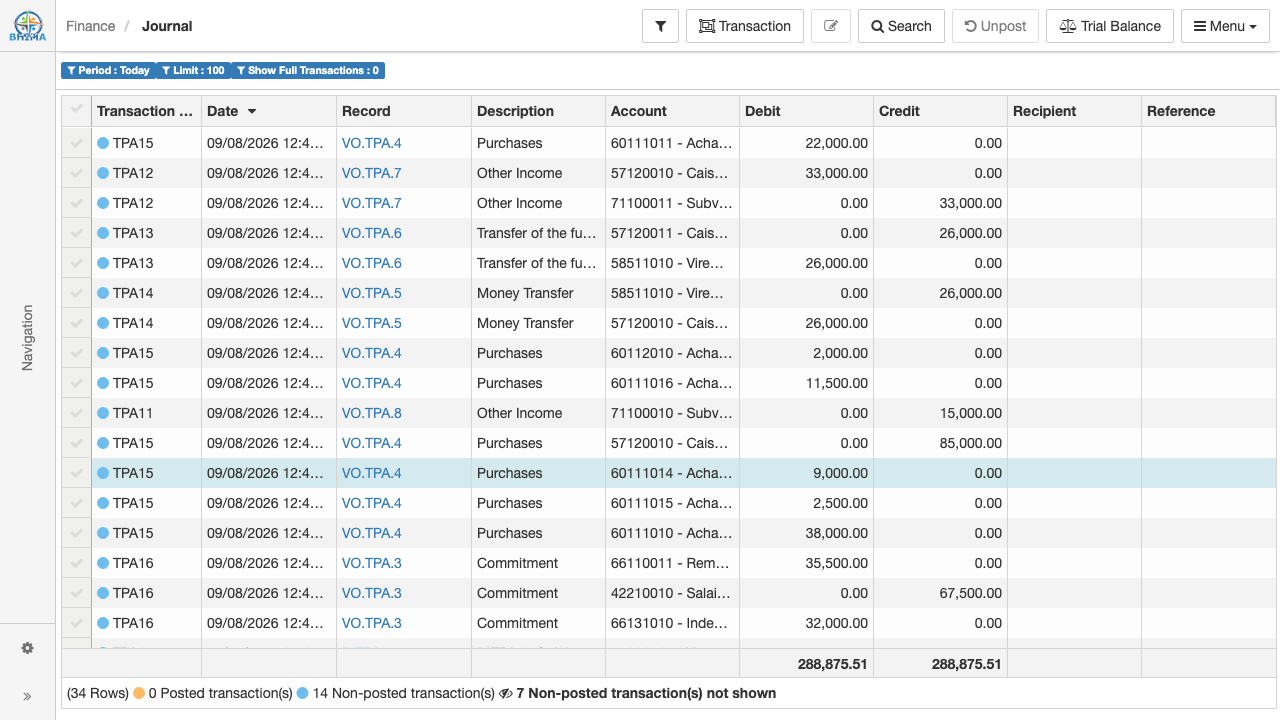
Task: Open the filter funnel toolbar button
Action: [660, 26]
